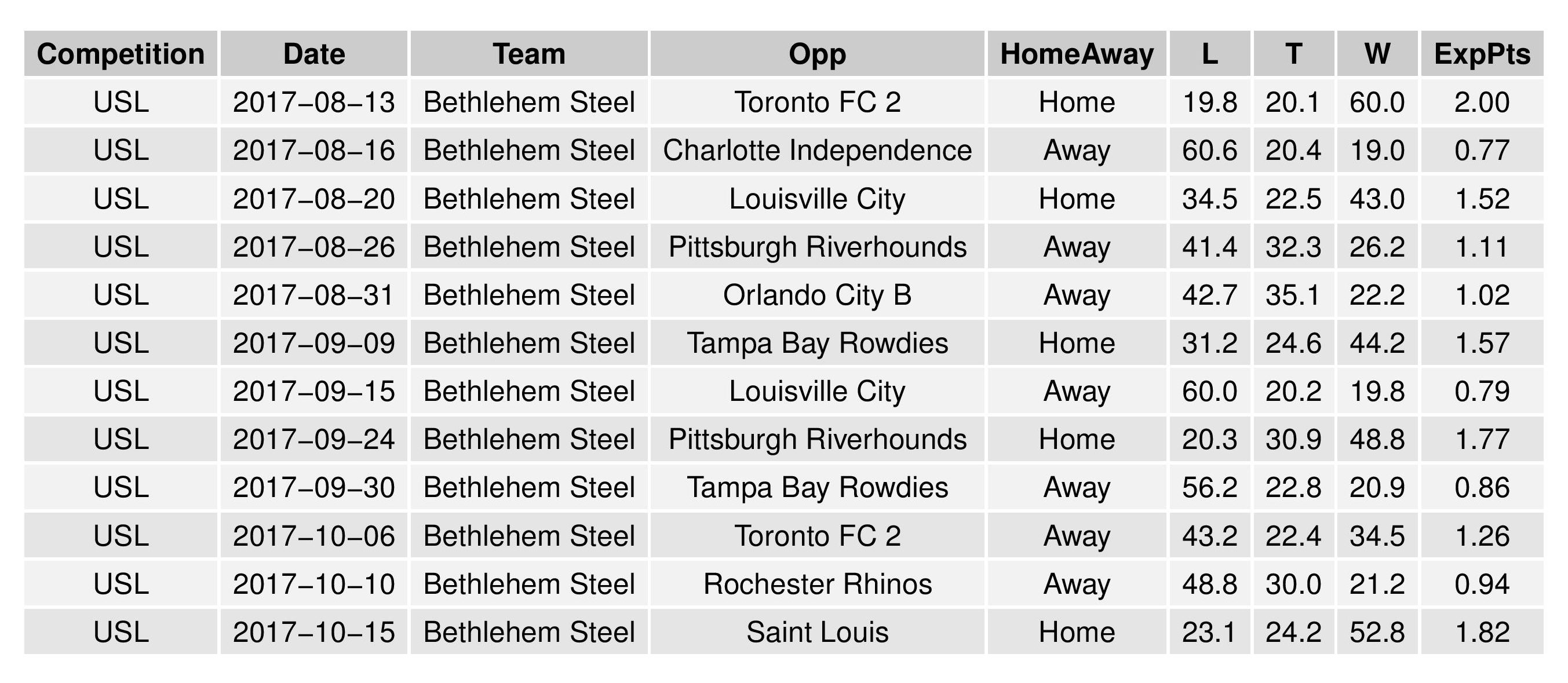Select the 2017-08-13 date cell
The width and height of the screenshot is (1568, 683).
click(x=313, y=103)
